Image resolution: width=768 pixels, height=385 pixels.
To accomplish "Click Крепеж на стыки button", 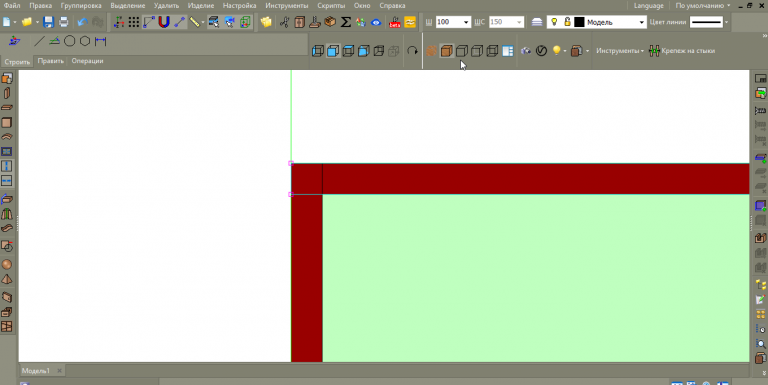I will (x=682, y=51).
